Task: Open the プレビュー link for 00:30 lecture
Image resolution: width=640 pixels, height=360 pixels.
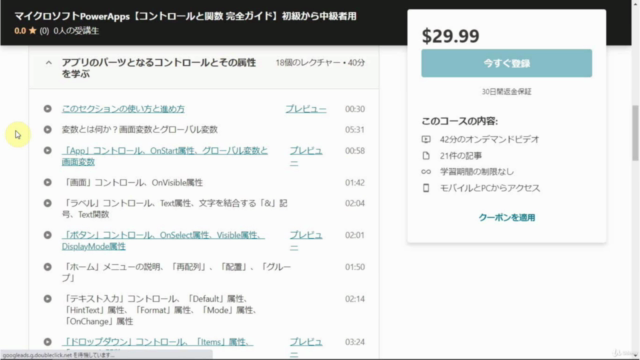Action: point(306,109)
